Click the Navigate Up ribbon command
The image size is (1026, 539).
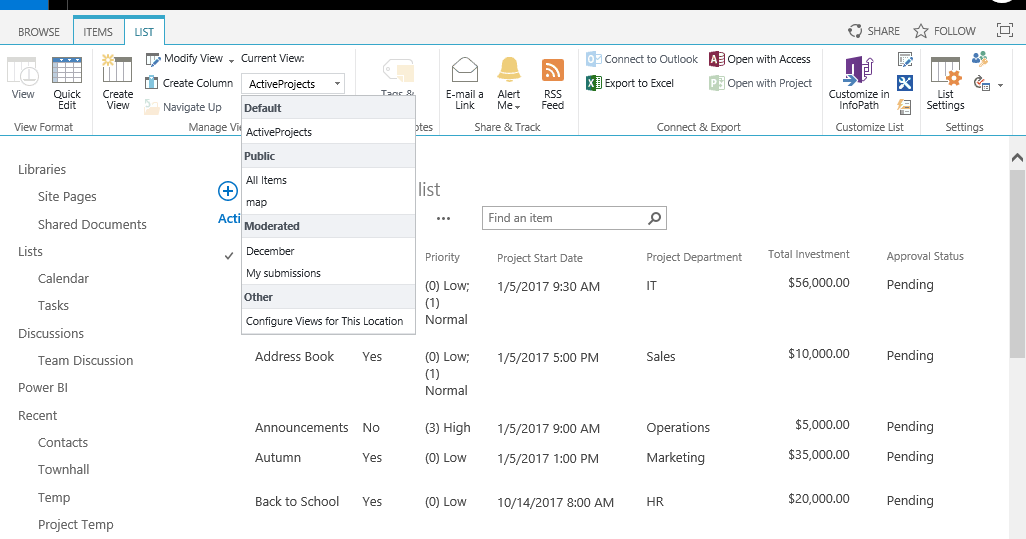pos(183,107)
